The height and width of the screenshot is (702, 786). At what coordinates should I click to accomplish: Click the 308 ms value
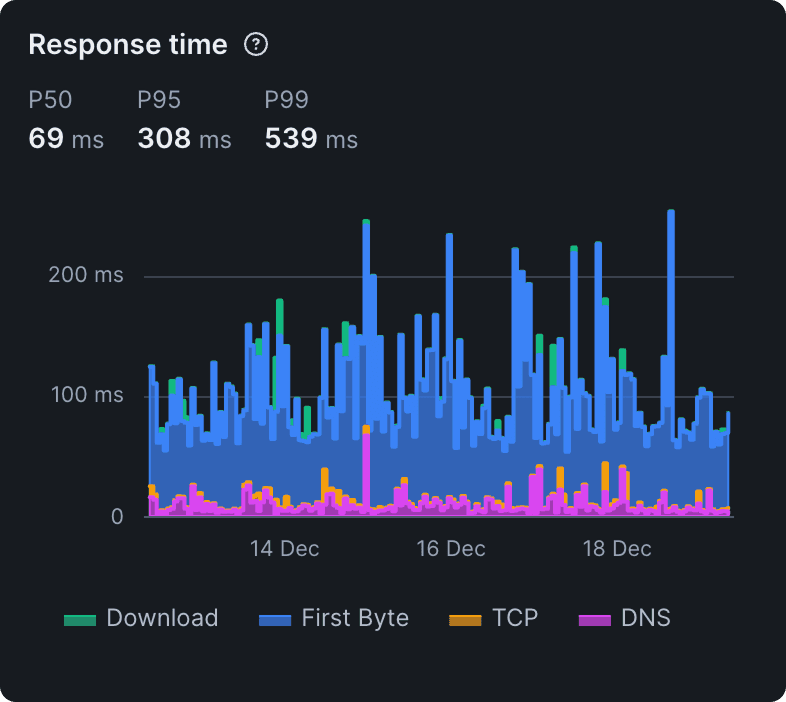point(184,138)
